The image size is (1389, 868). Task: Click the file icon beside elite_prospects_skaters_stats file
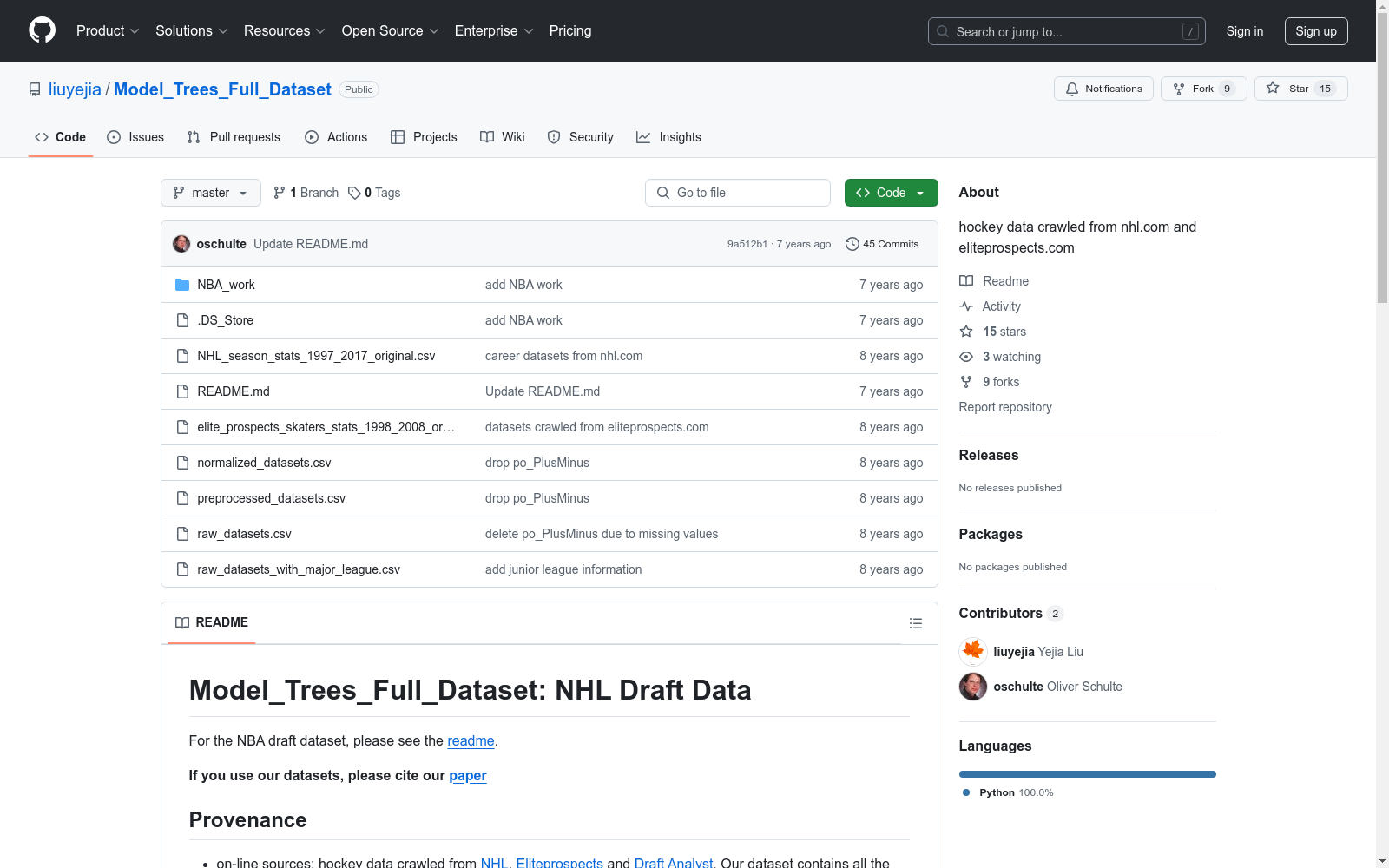pyautogui.click(x=182, y=427)
